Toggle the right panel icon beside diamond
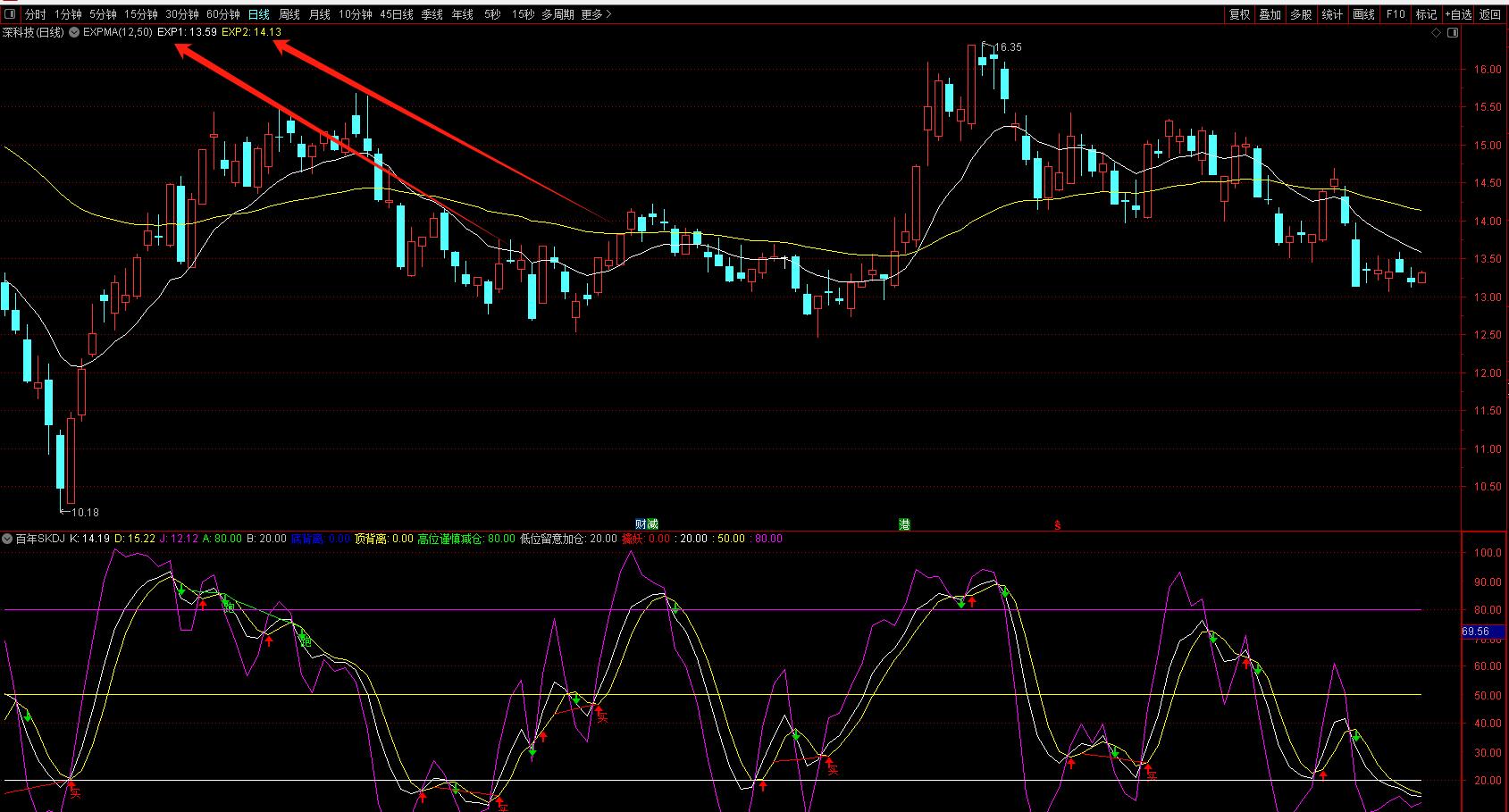 point(1452,33)
